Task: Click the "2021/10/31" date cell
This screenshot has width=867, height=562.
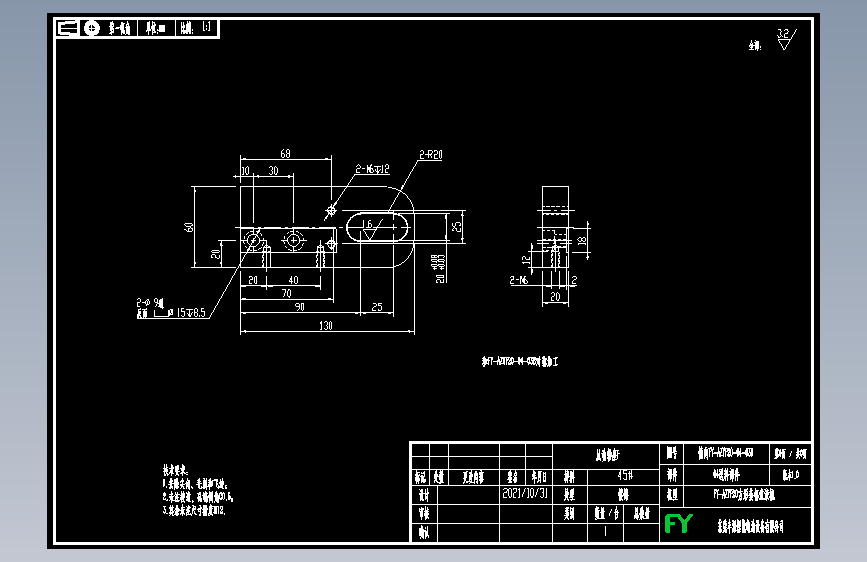Action: point(525,493)
